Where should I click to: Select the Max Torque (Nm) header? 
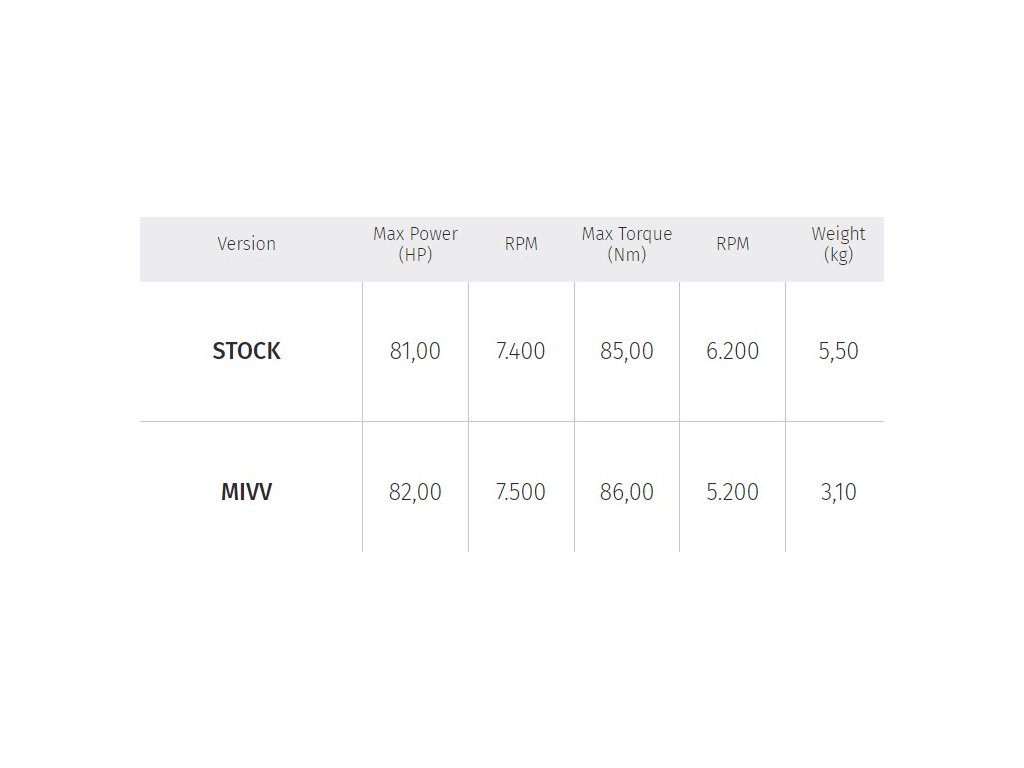pyautogui.click(x=627, y=244)
